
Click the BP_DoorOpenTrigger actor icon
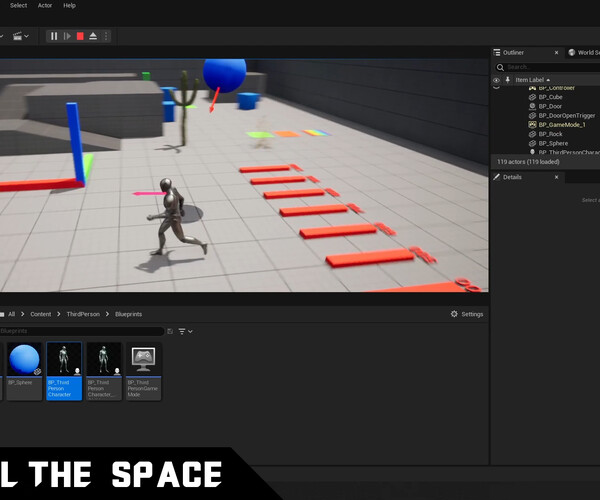(x=532, y=115)
